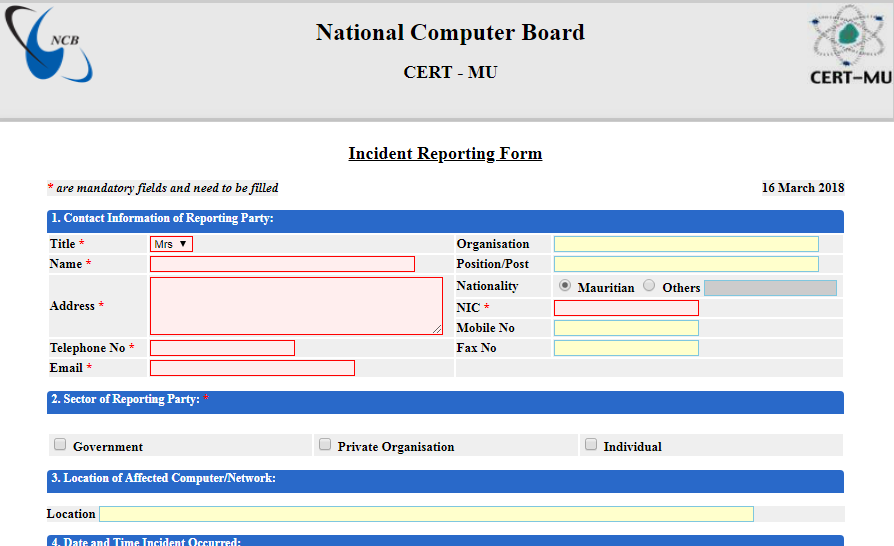Enable the Individual sector checkbox
The height and width of the screenshot is (546, 894).
591,445
